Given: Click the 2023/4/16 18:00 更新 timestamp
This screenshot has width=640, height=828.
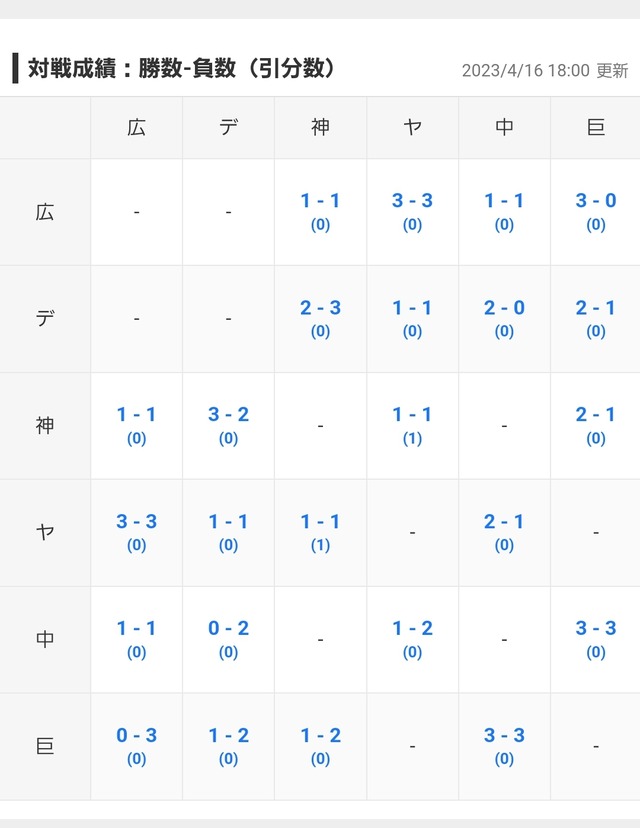Looking at the screenshot, I should [545, 70].
